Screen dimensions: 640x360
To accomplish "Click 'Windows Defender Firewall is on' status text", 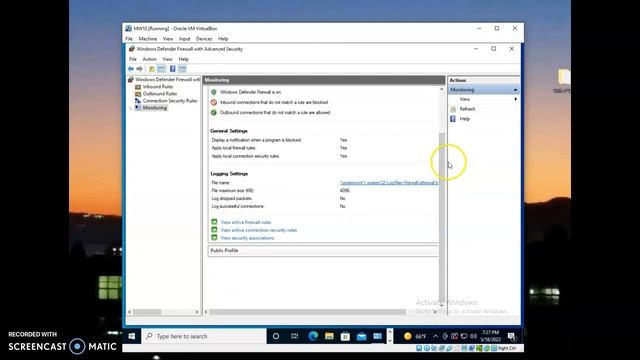I will [250, 92].
